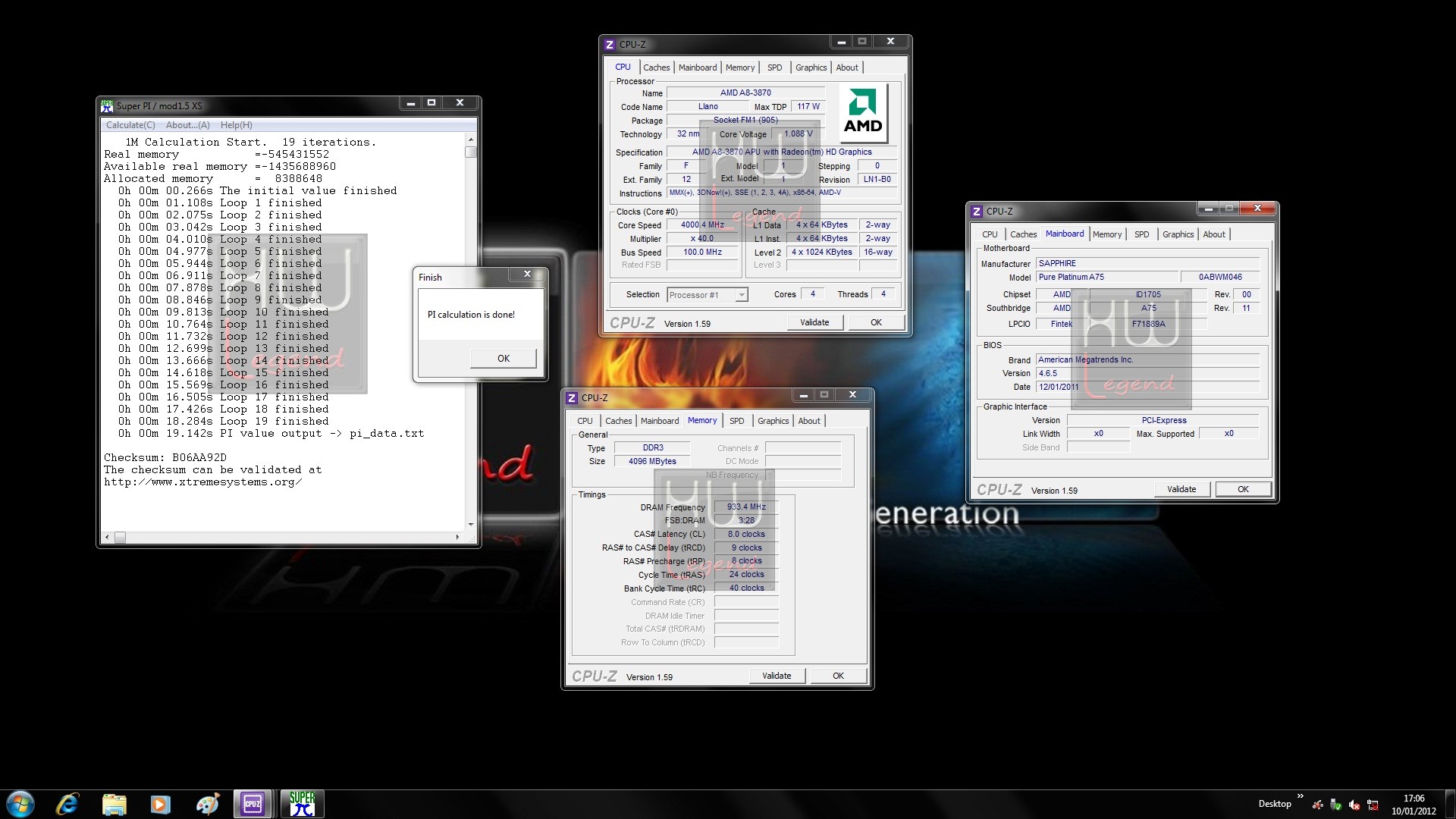Click OK in Memory CPU-Z window
This screenshot has width=1456, height=819.
point(838,676)
